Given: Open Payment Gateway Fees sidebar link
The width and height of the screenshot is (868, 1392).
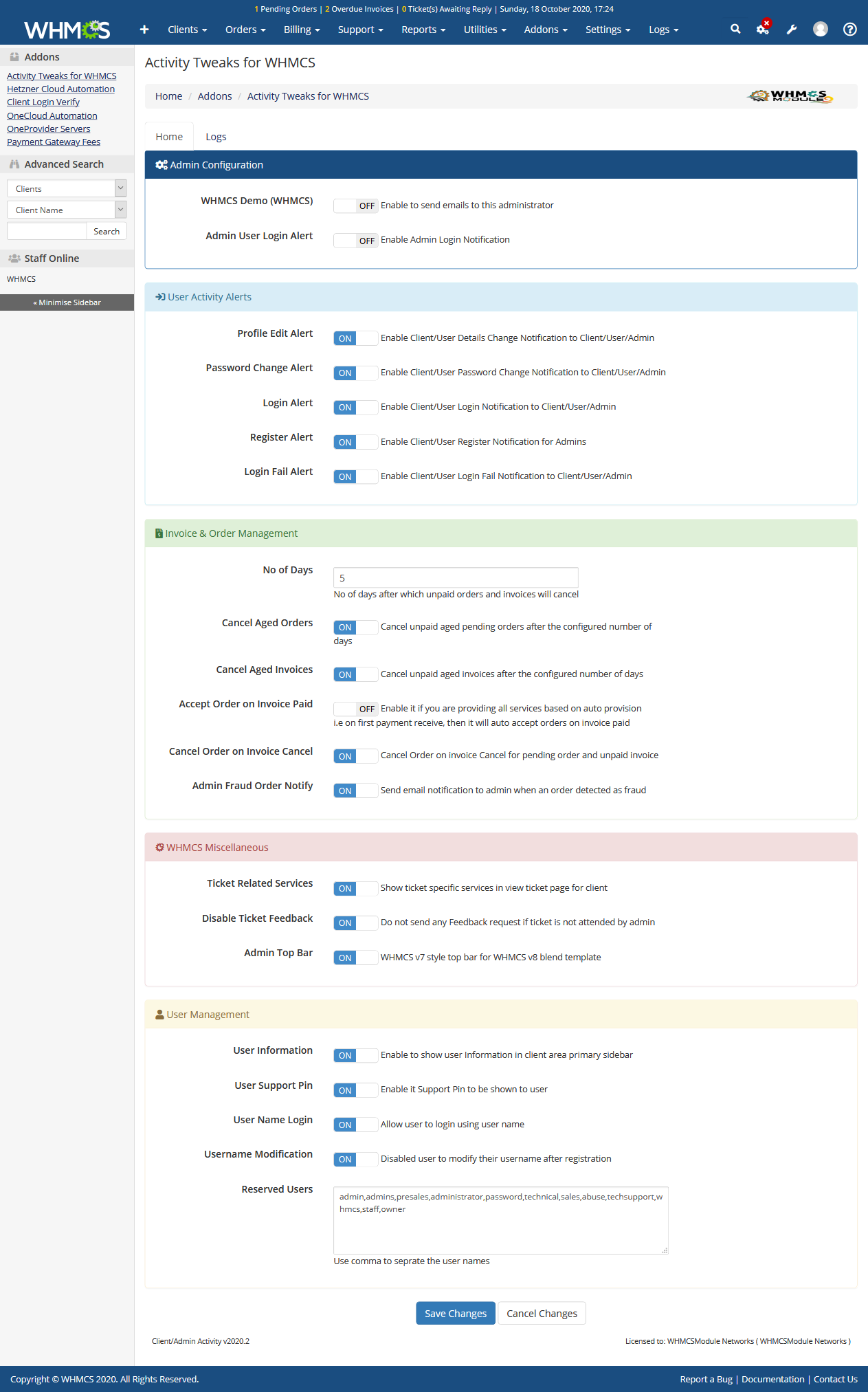Looking at the screenshot, I should (54, 142).
